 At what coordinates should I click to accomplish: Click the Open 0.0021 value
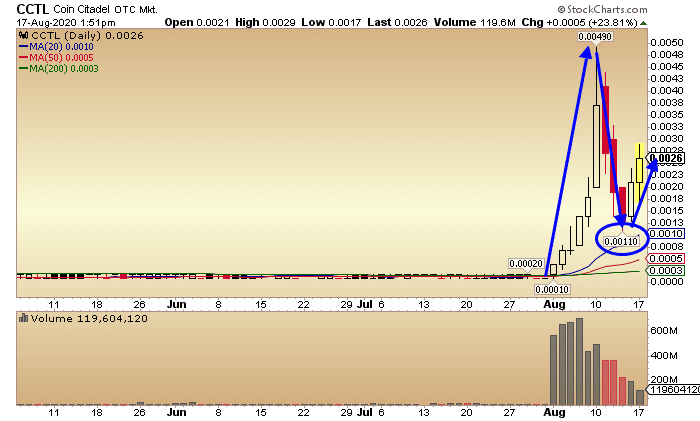[x=197, y=22]
